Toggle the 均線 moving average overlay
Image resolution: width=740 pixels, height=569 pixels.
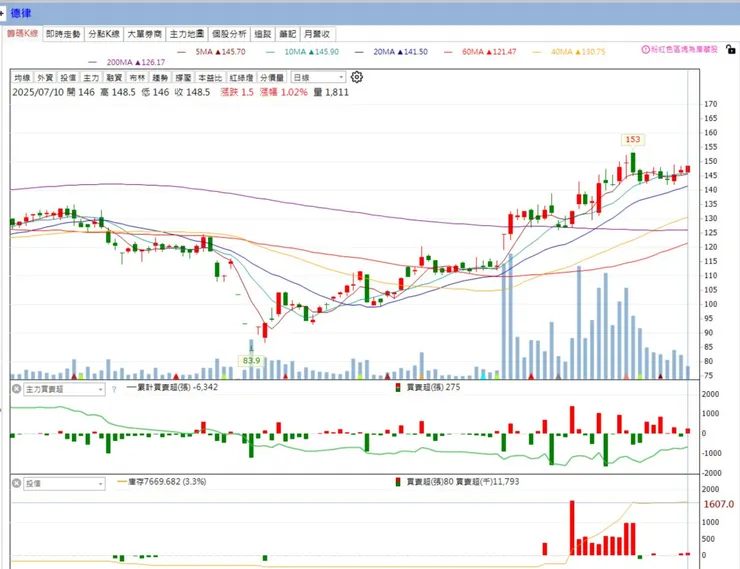22,77
